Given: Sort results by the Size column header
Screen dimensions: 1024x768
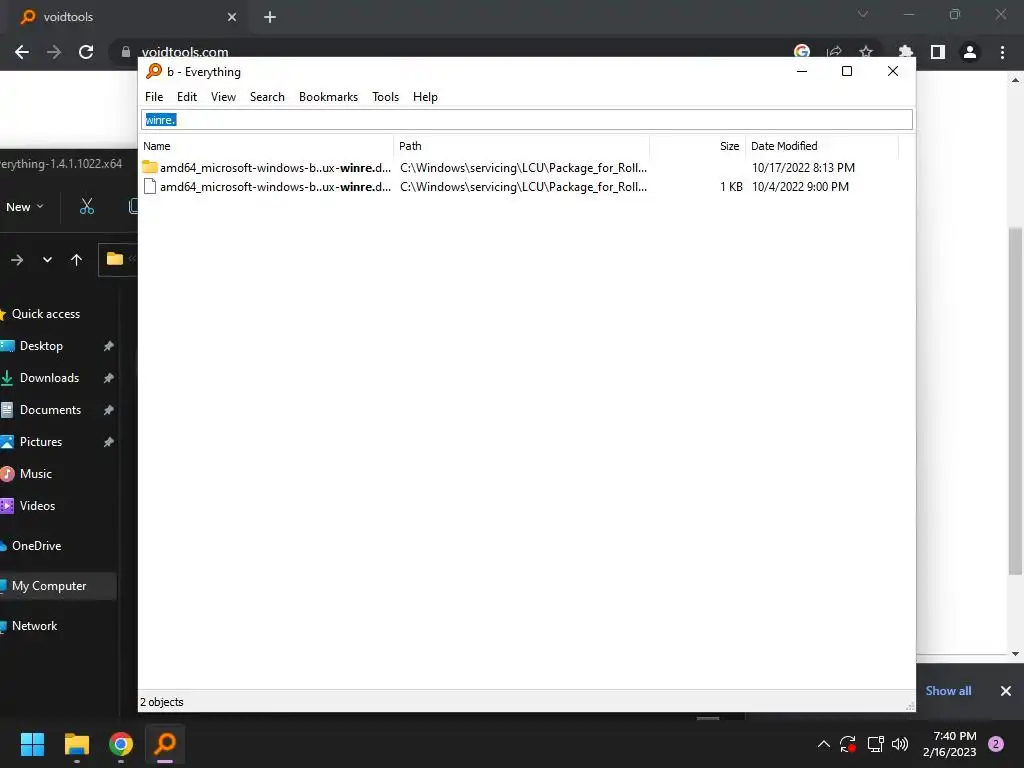Looking at the screenshot, I should [x=697, y=146].
